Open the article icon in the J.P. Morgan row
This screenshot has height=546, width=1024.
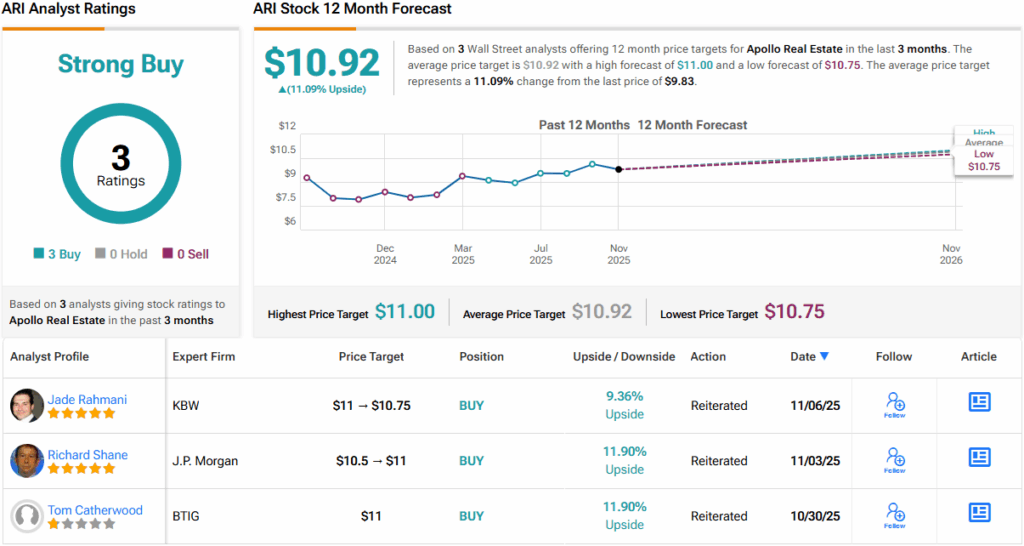979,457
